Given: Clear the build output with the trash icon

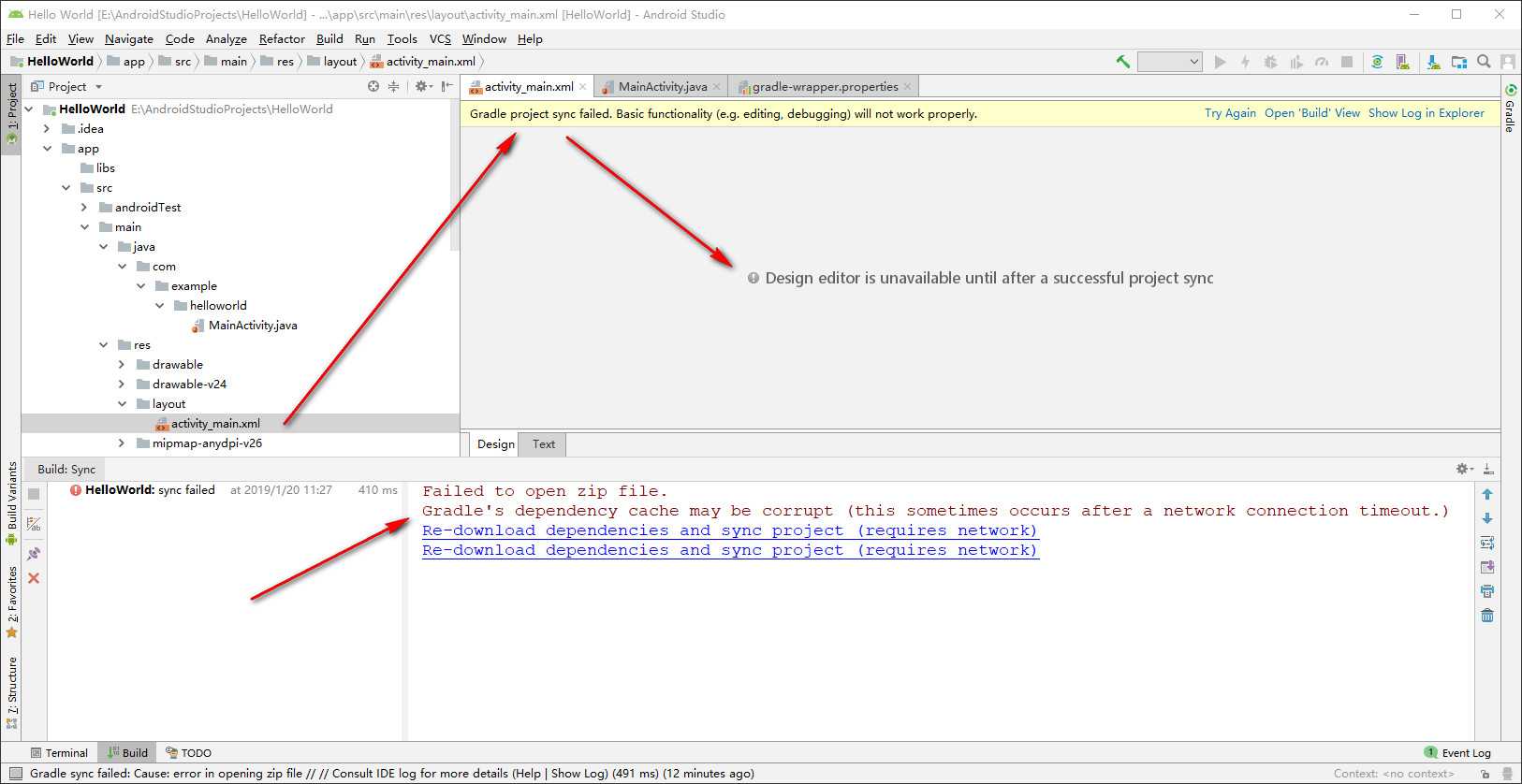Looking at the screenshot, I should (x=1487, y=616).
